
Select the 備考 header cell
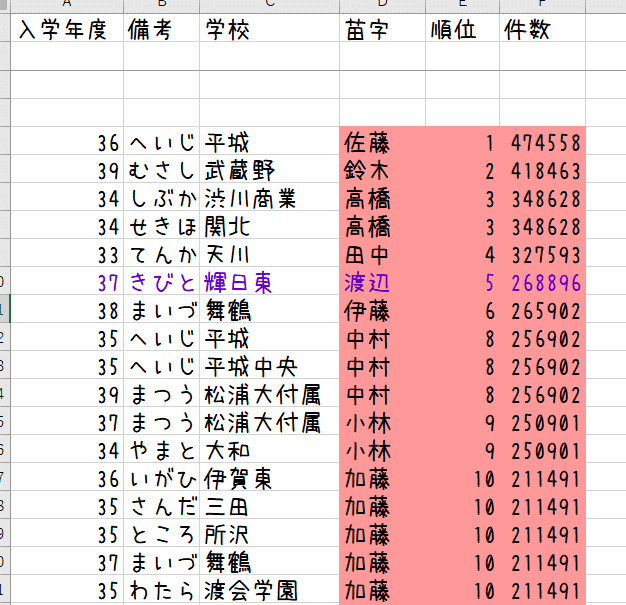(x=161, y=28)
